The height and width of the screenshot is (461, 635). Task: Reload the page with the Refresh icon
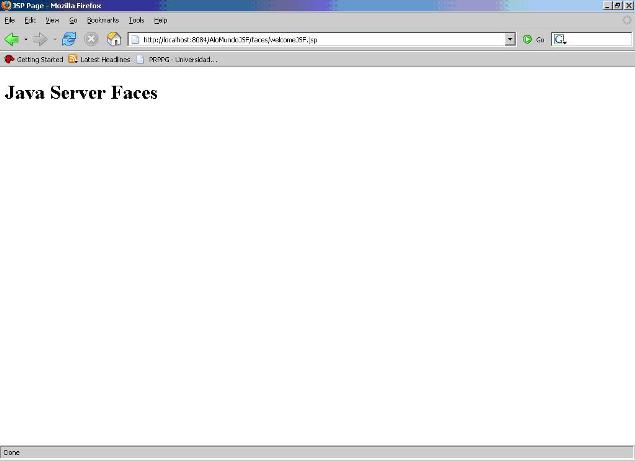pos(69,39)
